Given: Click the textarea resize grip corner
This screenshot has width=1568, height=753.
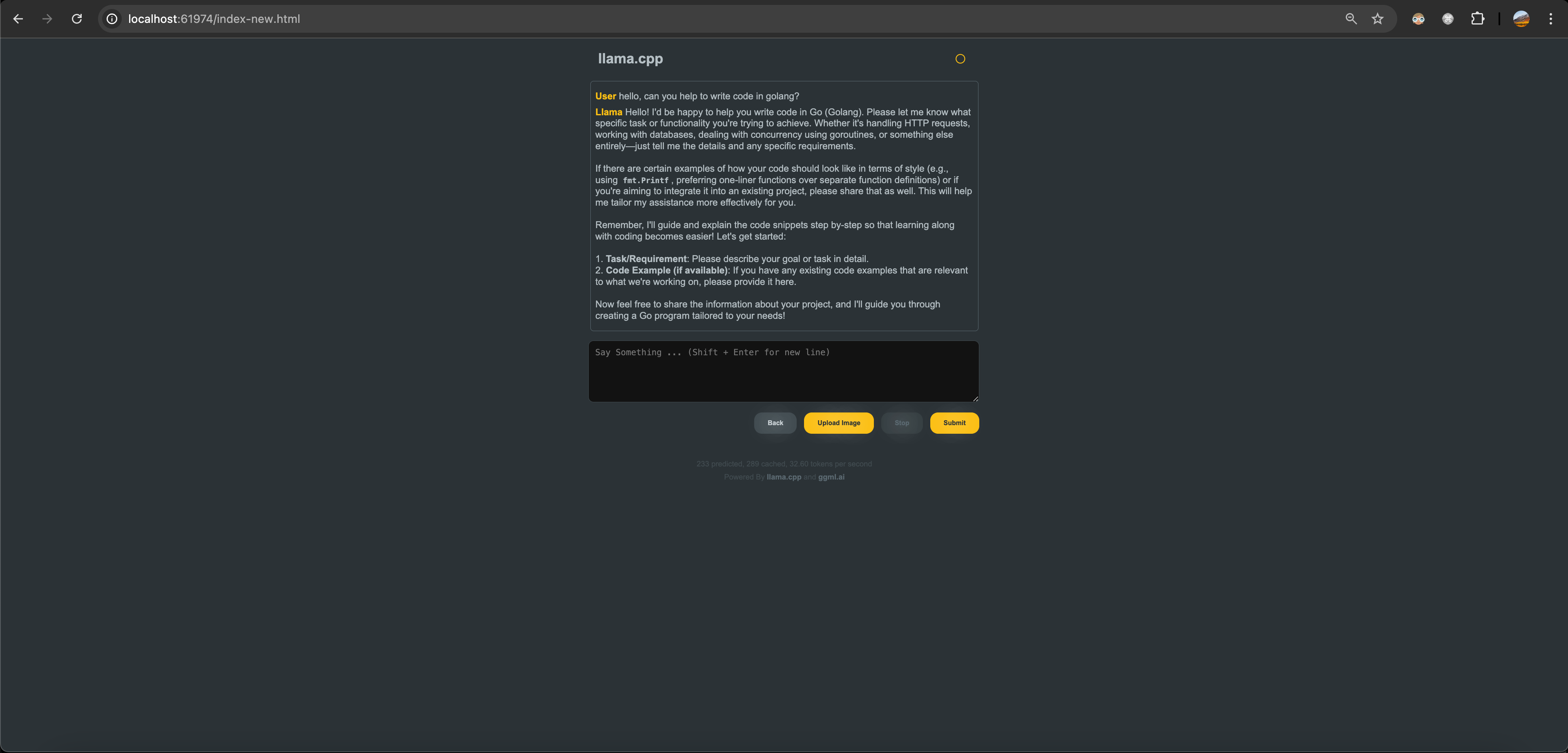Looking at the screenshot, I should tap(975, 399).
